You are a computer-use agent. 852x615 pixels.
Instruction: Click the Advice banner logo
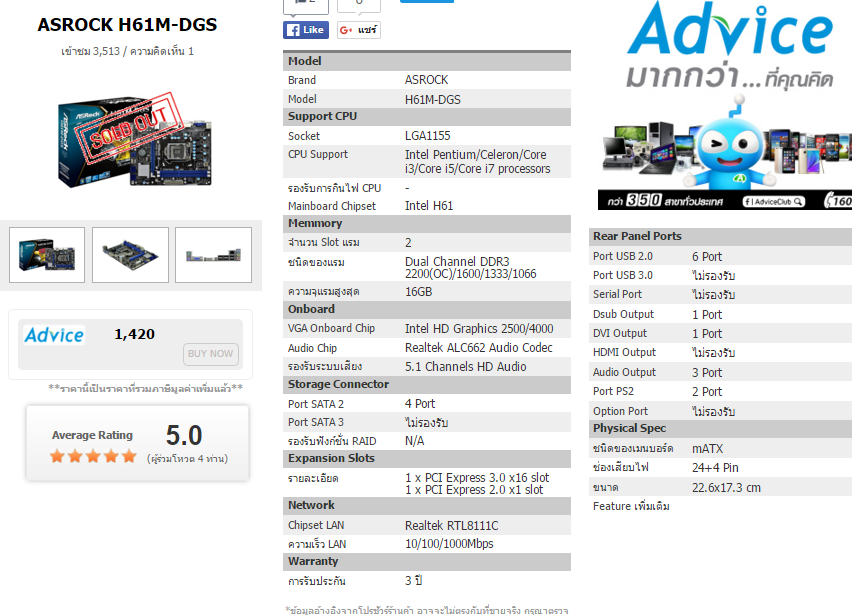(730, 30)
